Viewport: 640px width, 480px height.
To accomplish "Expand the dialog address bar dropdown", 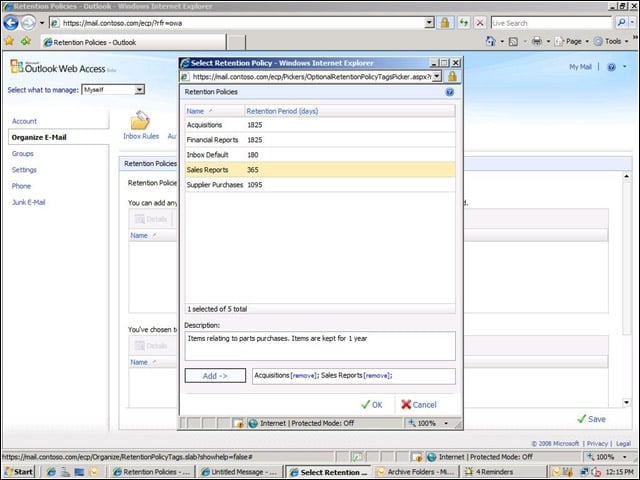I will click(x=437, y=77).
